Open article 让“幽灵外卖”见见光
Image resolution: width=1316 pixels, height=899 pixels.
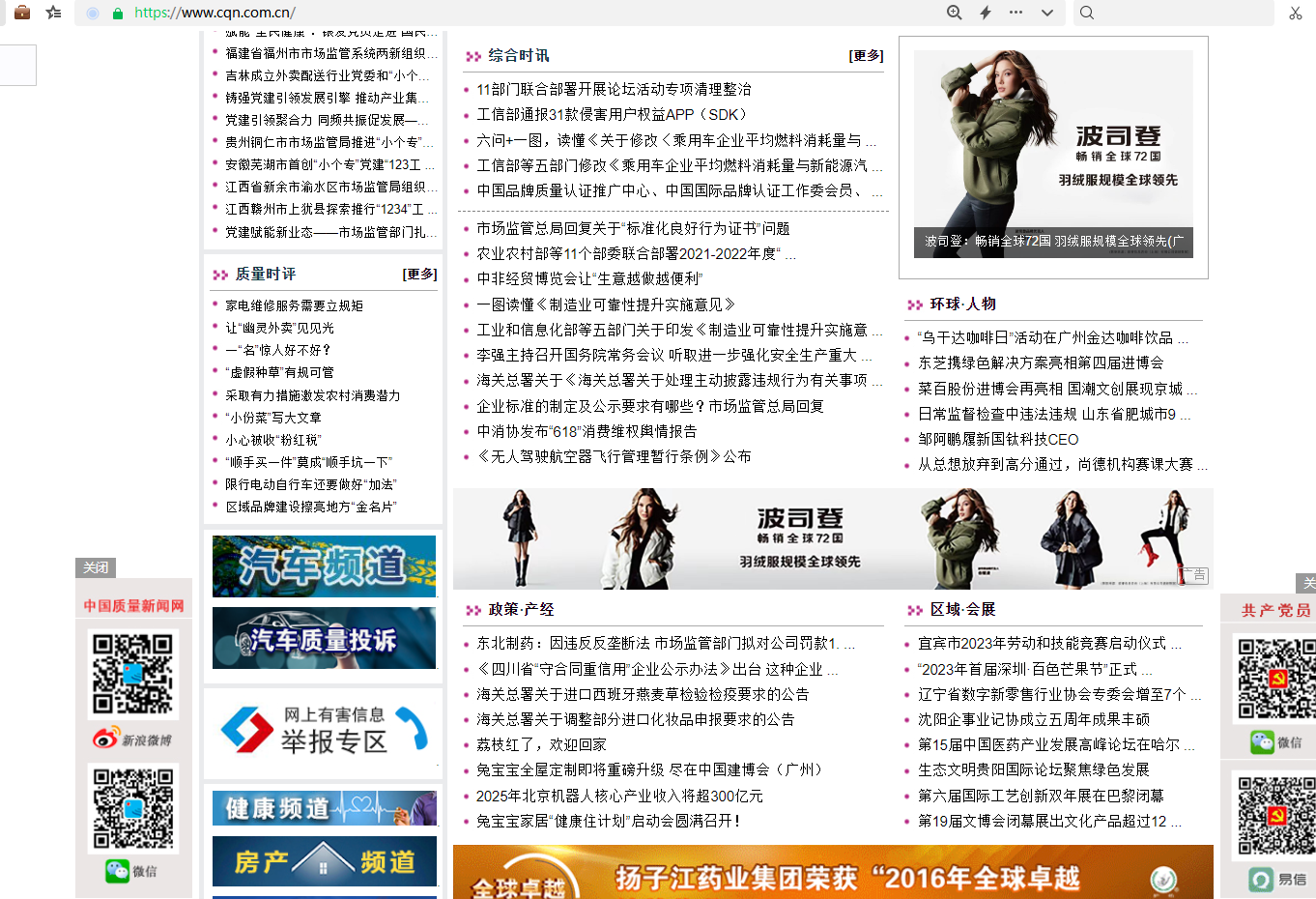point(279,328)
